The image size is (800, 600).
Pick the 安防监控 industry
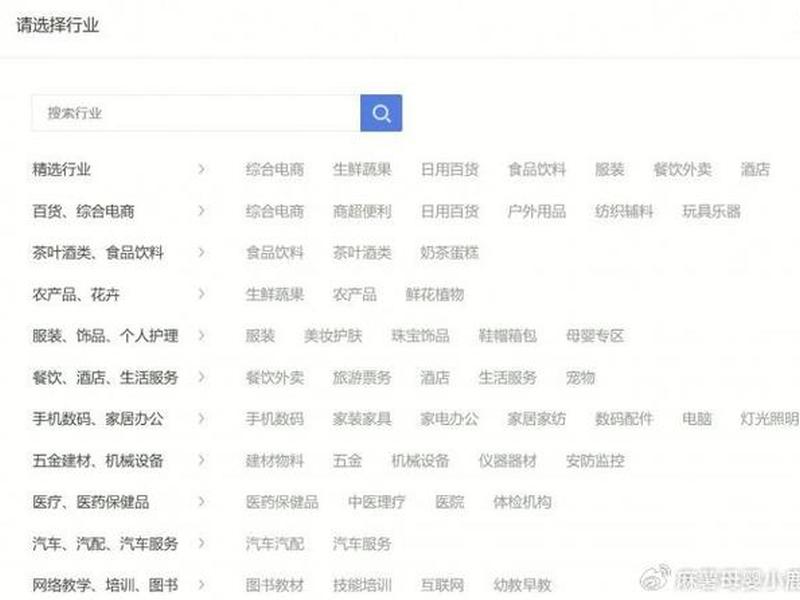point(595,460)
